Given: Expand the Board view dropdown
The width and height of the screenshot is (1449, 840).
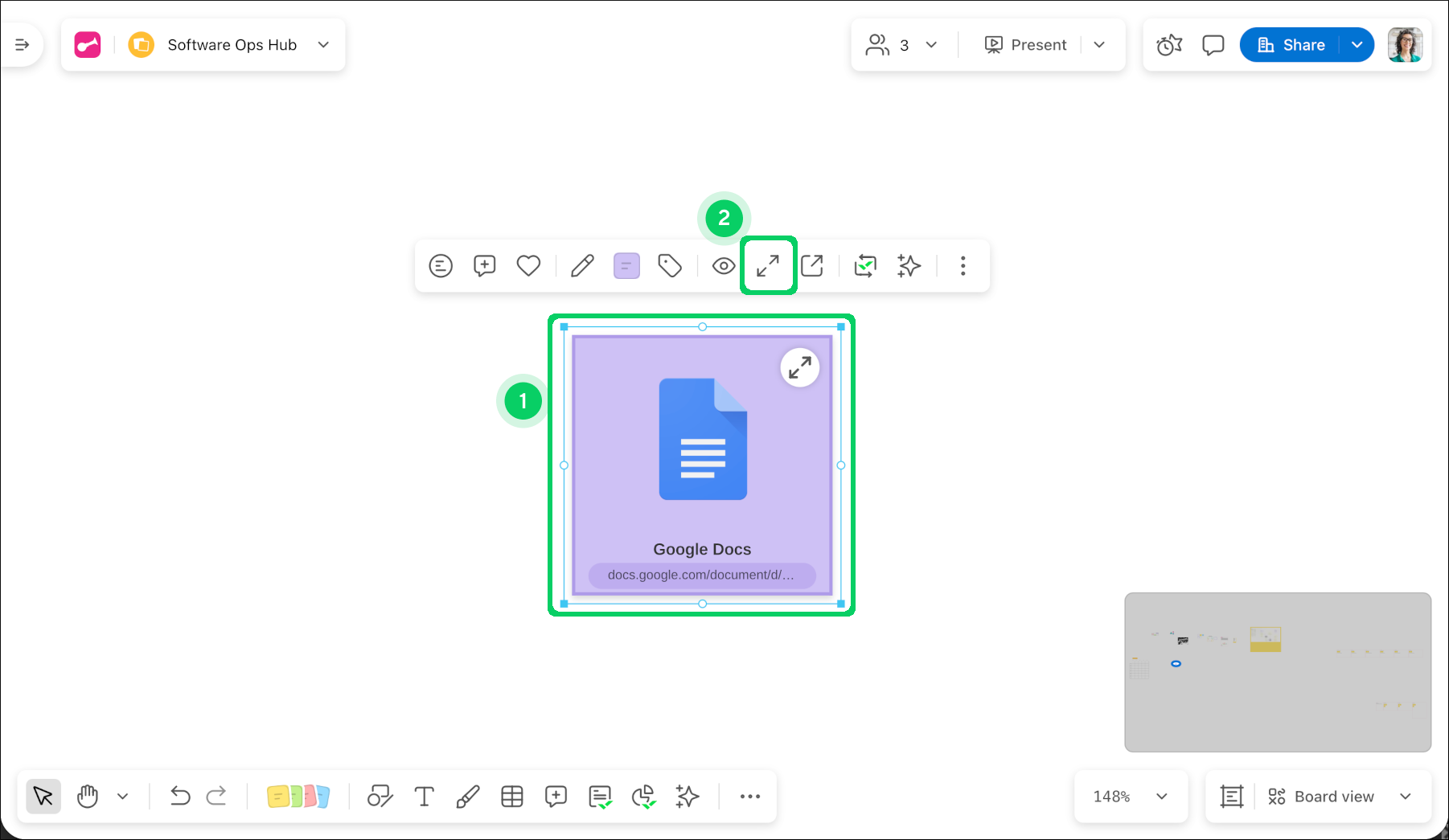Looking at the screenshot, I should [x=1406, y=797].
